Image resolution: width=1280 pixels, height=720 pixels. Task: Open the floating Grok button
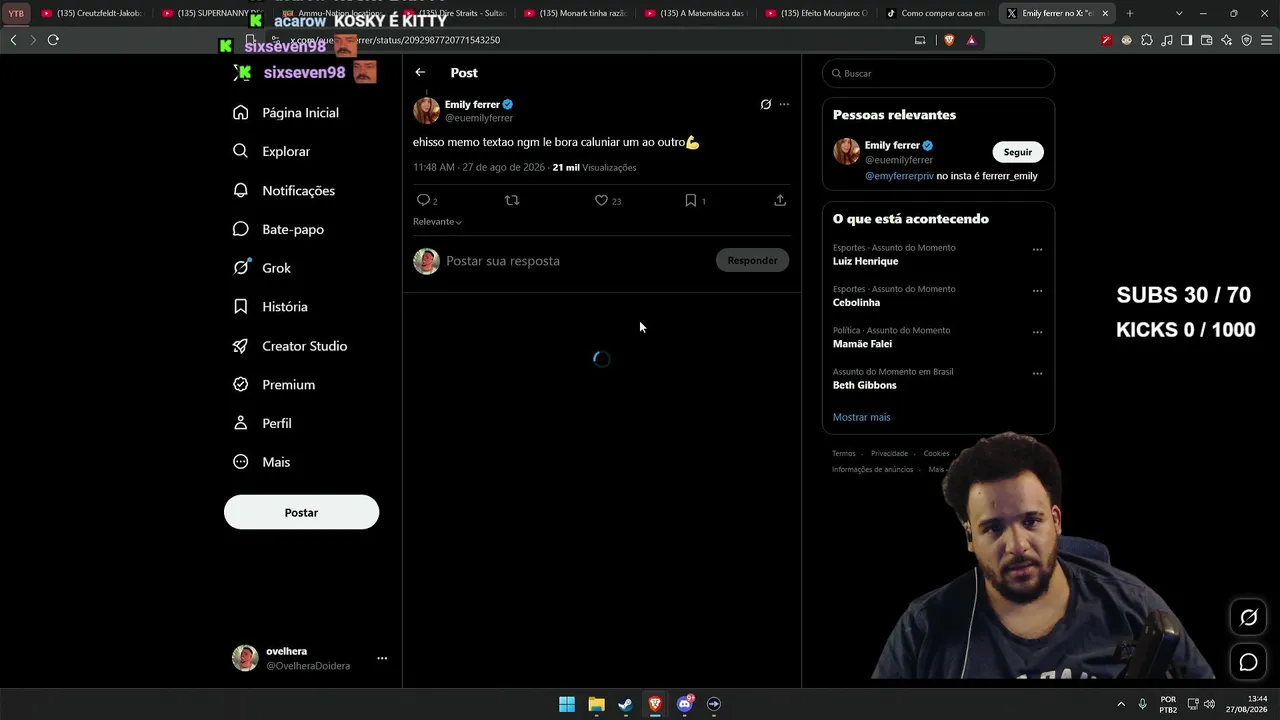(x=1248, y=618)
